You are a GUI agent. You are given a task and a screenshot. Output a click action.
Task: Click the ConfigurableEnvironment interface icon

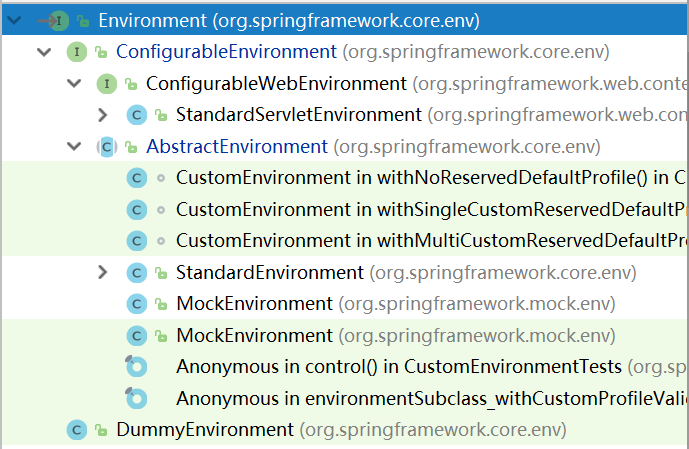tap(76, 52)
